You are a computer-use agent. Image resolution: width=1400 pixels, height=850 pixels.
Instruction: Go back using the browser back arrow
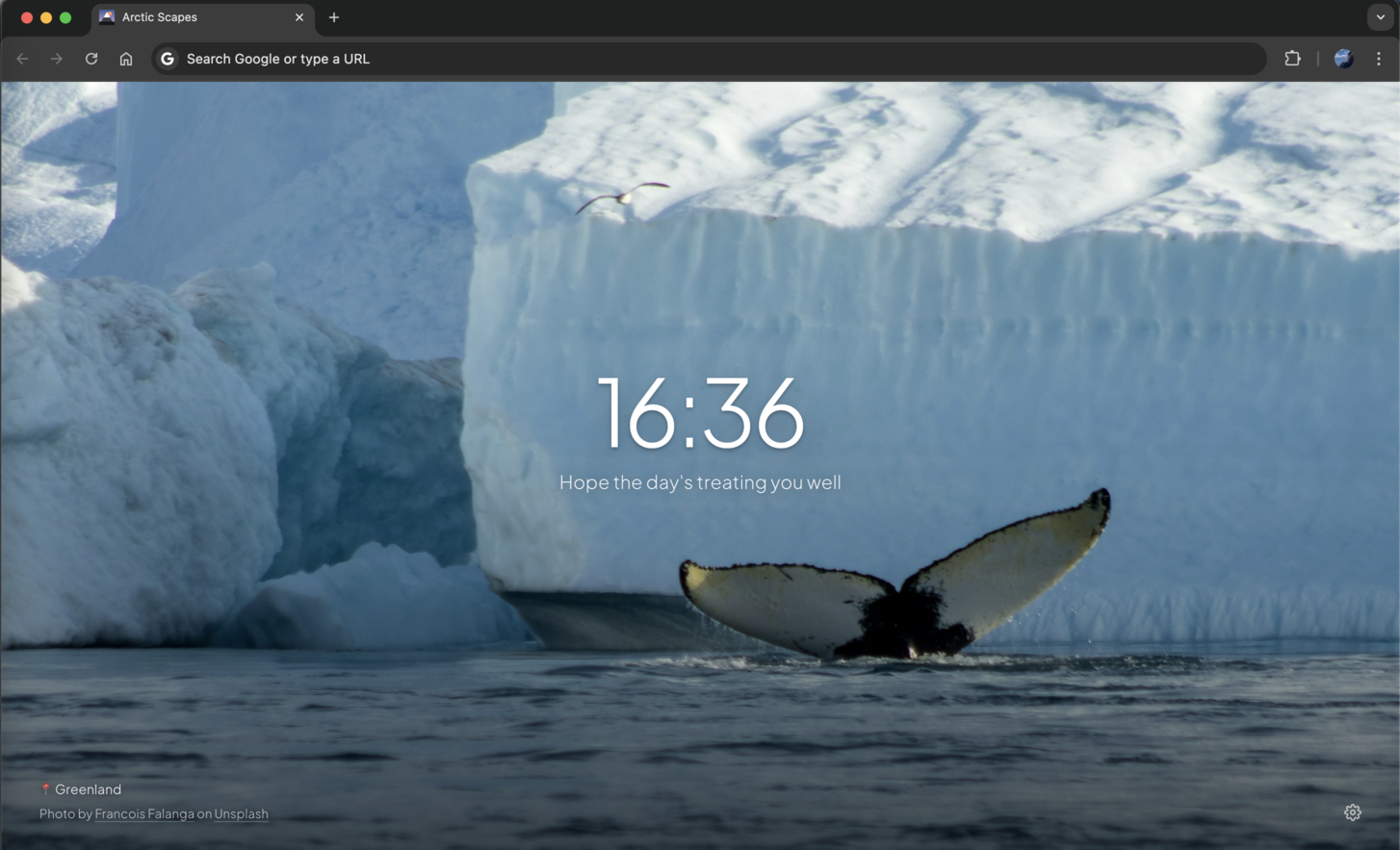tap(22, 59)
